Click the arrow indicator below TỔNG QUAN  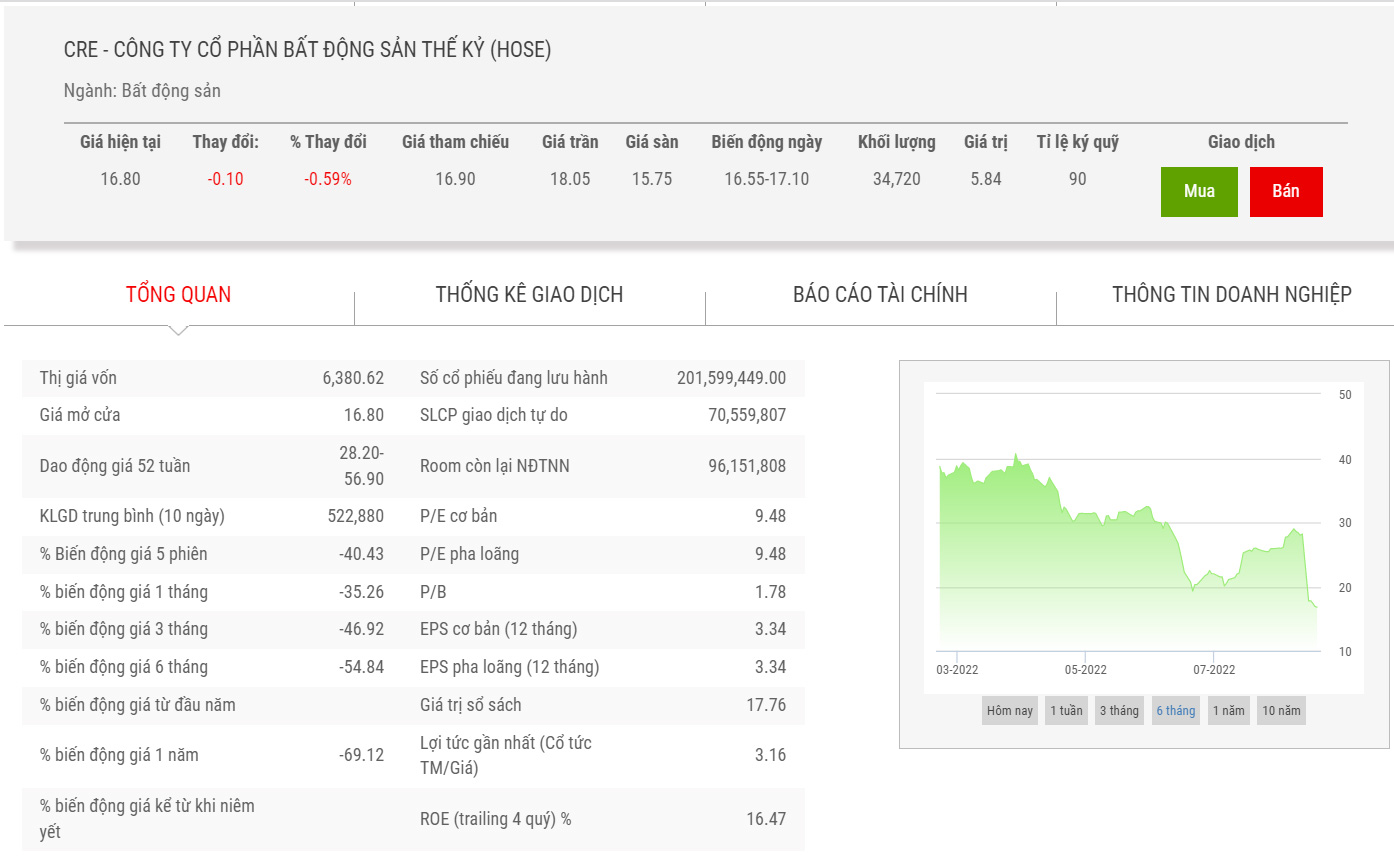(178, 330)
